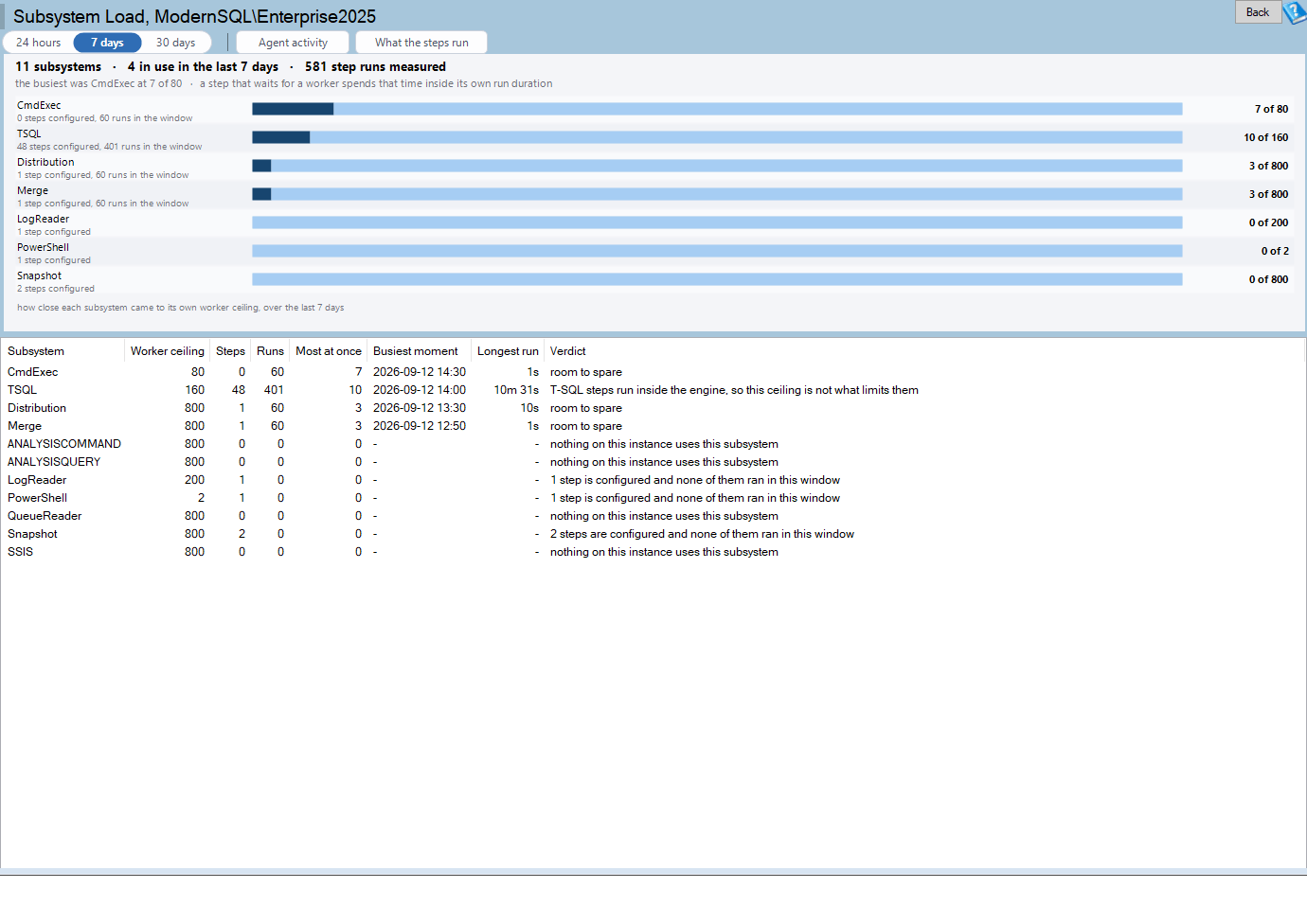Screen dimensions: 1307x924
Task: Click the '10 of 160' TSQL value
Action: click(x=1265, y=137)
